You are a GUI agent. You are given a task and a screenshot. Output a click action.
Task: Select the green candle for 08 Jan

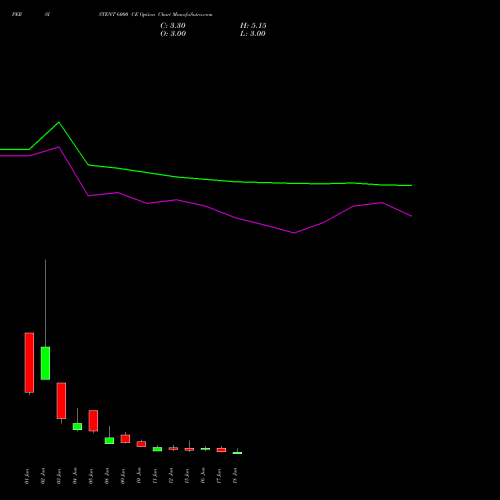click(x=109, y=440)
